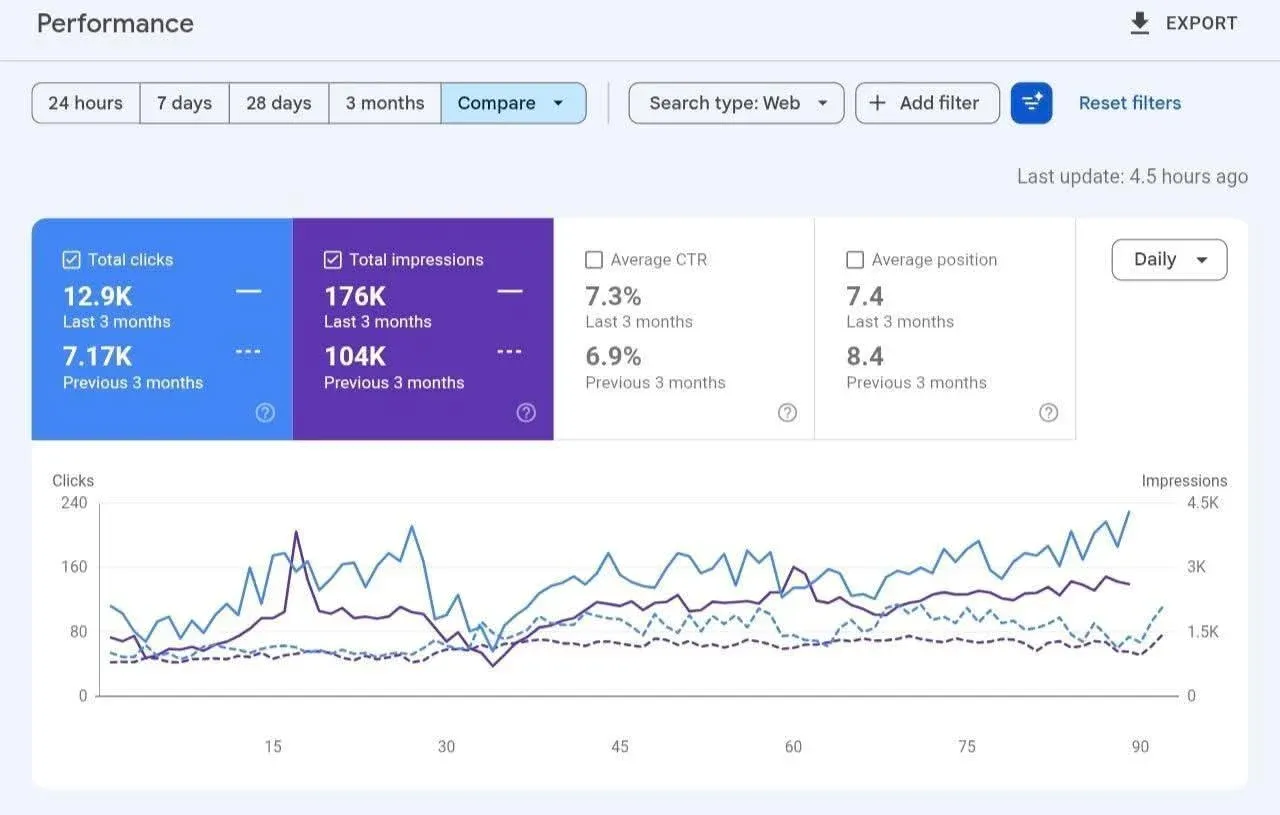Click the 7.3% average CTR value
Image resolution: width=1280 pixels, height=815 pixels.
click(x=613, y=296)
